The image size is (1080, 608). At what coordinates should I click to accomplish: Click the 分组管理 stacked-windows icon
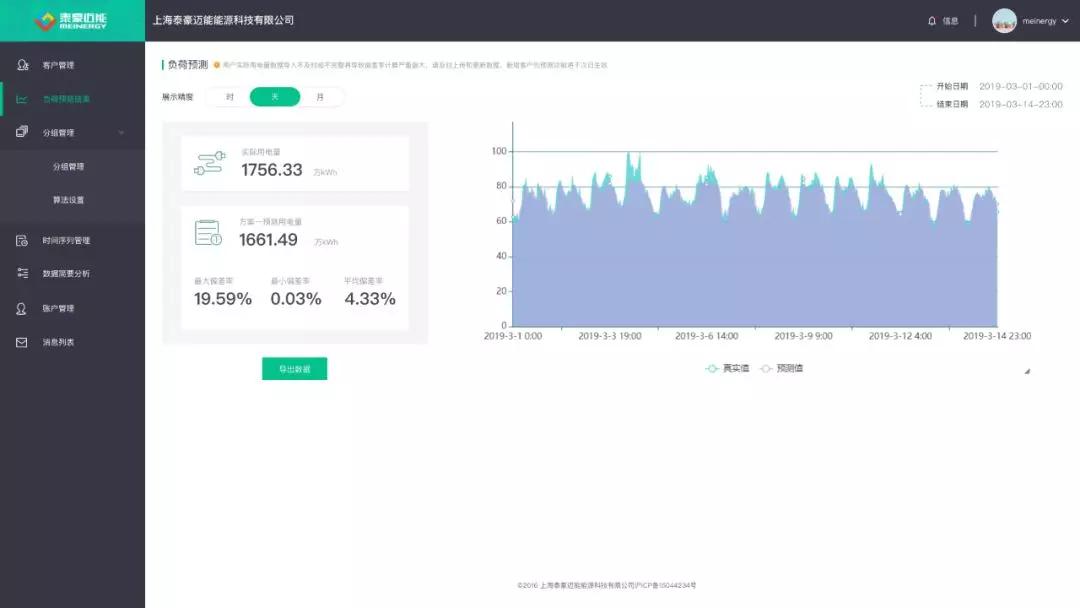point(22,132)
